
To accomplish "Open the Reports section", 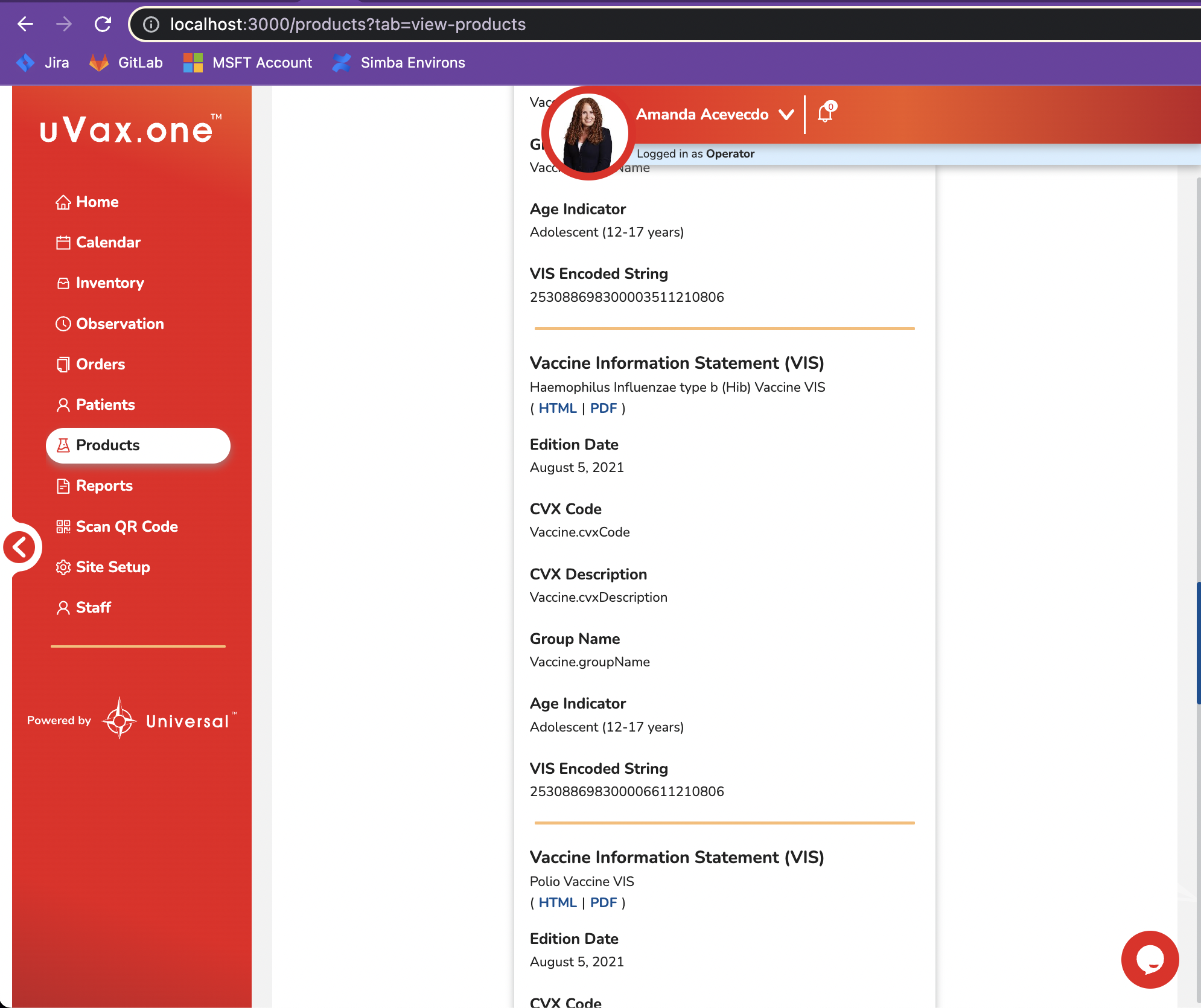I will [104, 486].
